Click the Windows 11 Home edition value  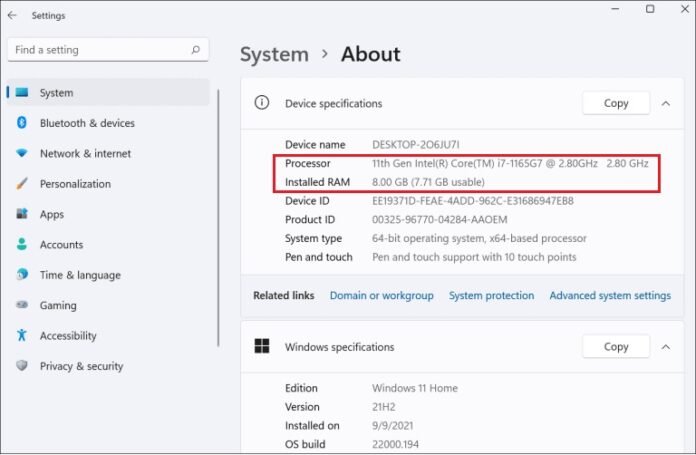[x=415, y=388]
